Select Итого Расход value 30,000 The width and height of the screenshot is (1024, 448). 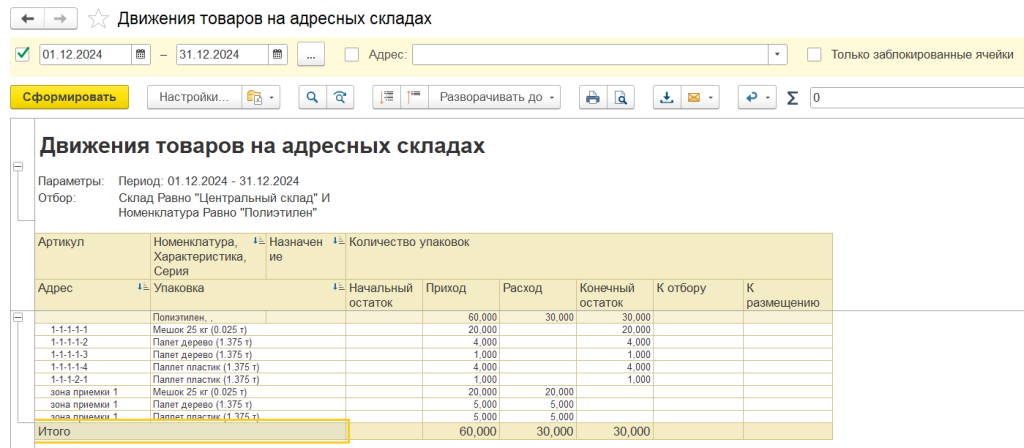538,432
